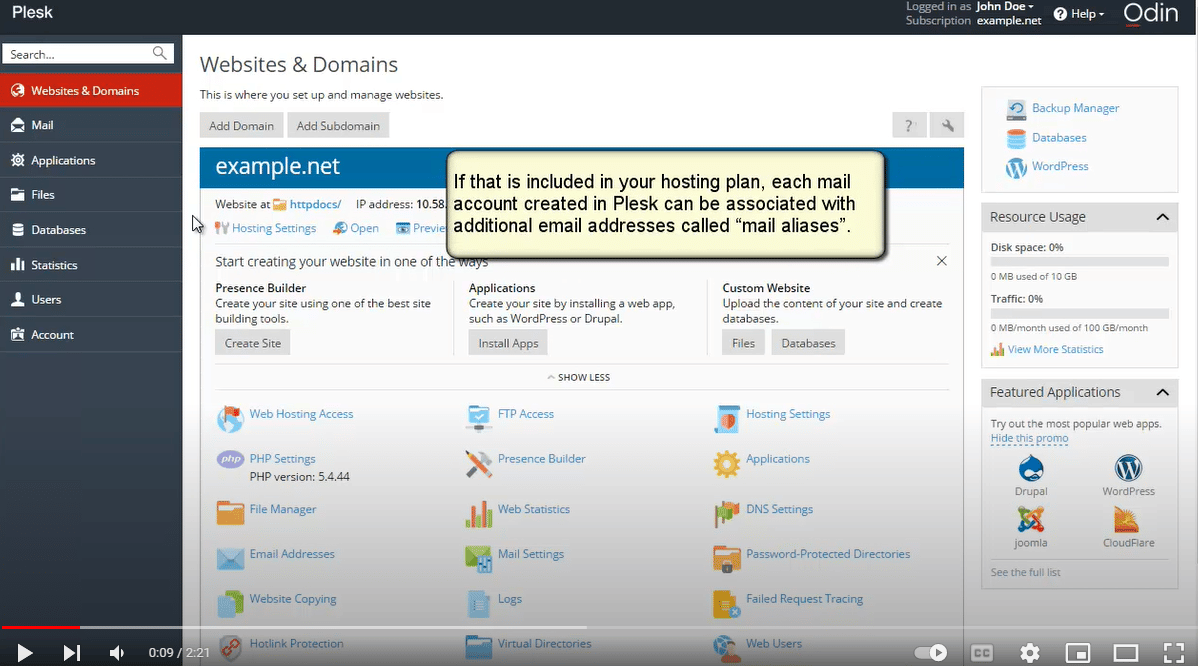Open Account in the sidebar

click(x=91, y=335)
